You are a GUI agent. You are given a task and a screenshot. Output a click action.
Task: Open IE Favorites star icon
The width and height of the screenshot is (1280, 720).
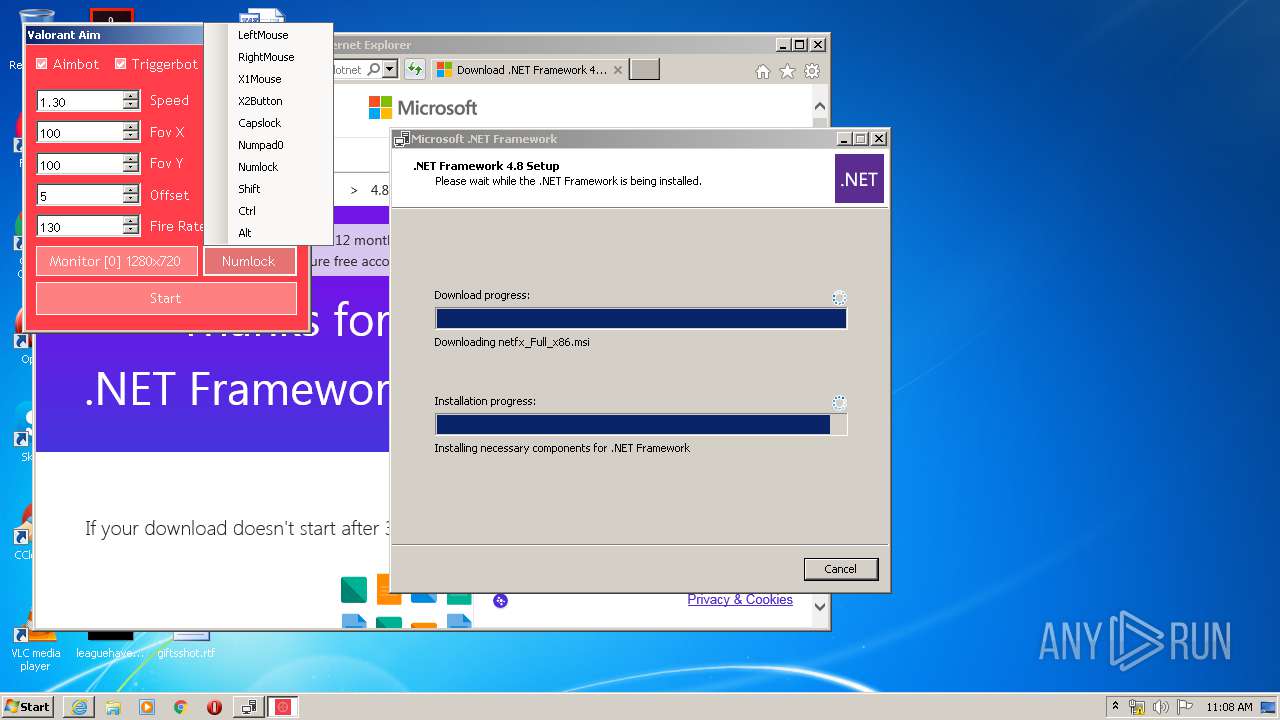click(787, 71)
